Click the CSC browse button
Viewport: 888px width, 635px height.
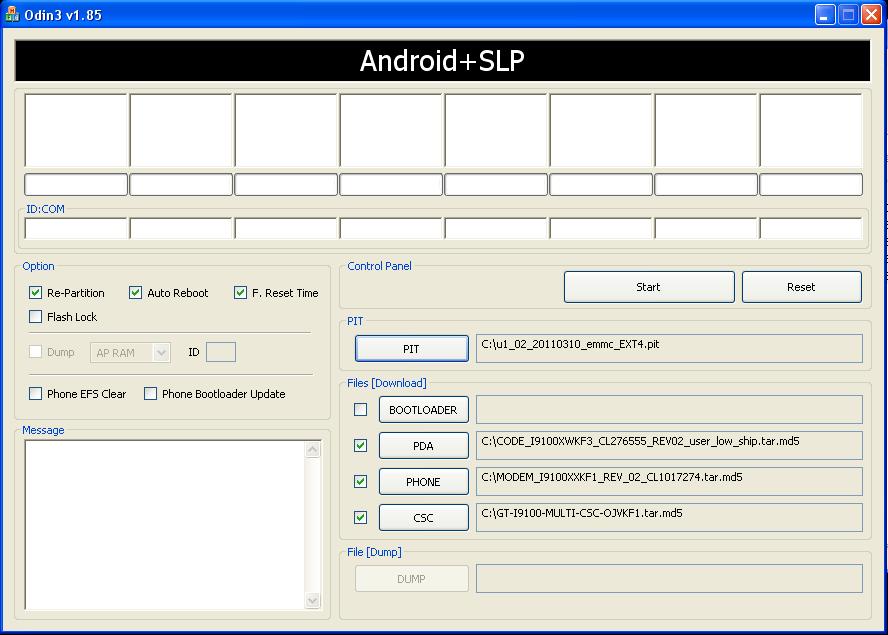pyautogui.click(x=424, y=517)
